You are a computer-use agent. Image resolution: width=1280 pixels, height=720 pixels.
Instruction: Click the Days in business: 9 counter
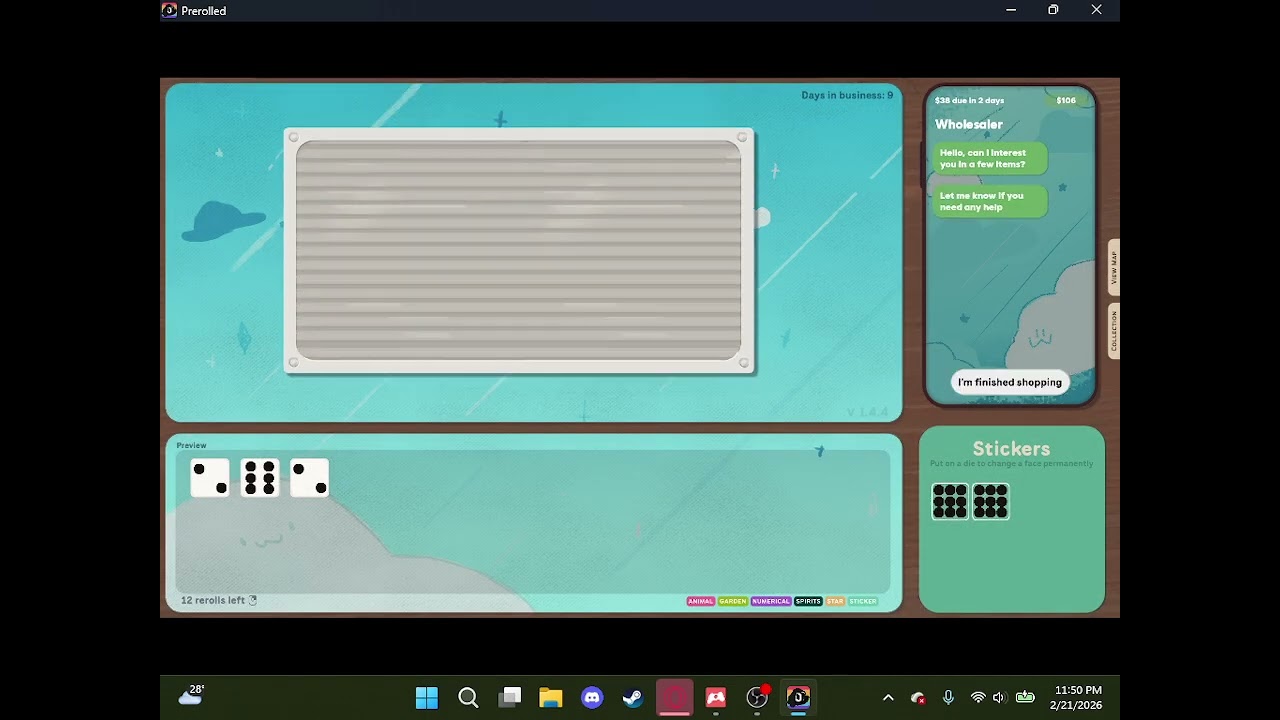tap(847, 95)
